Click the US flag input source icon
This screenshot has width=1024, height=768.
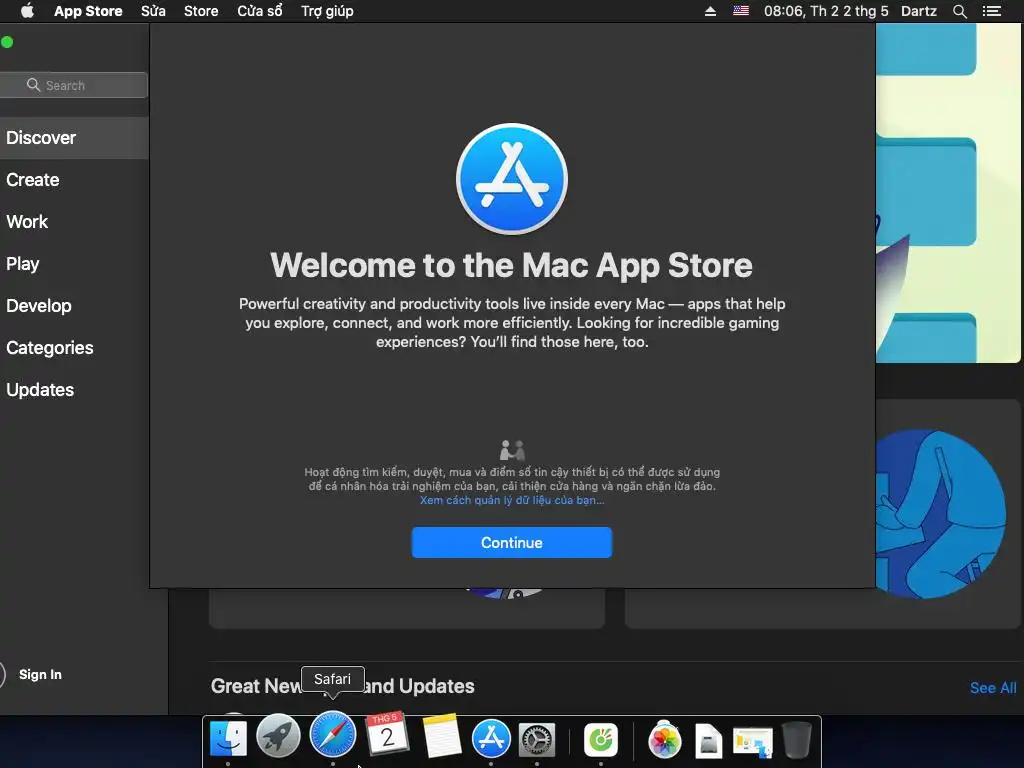[x=741, y=10]
